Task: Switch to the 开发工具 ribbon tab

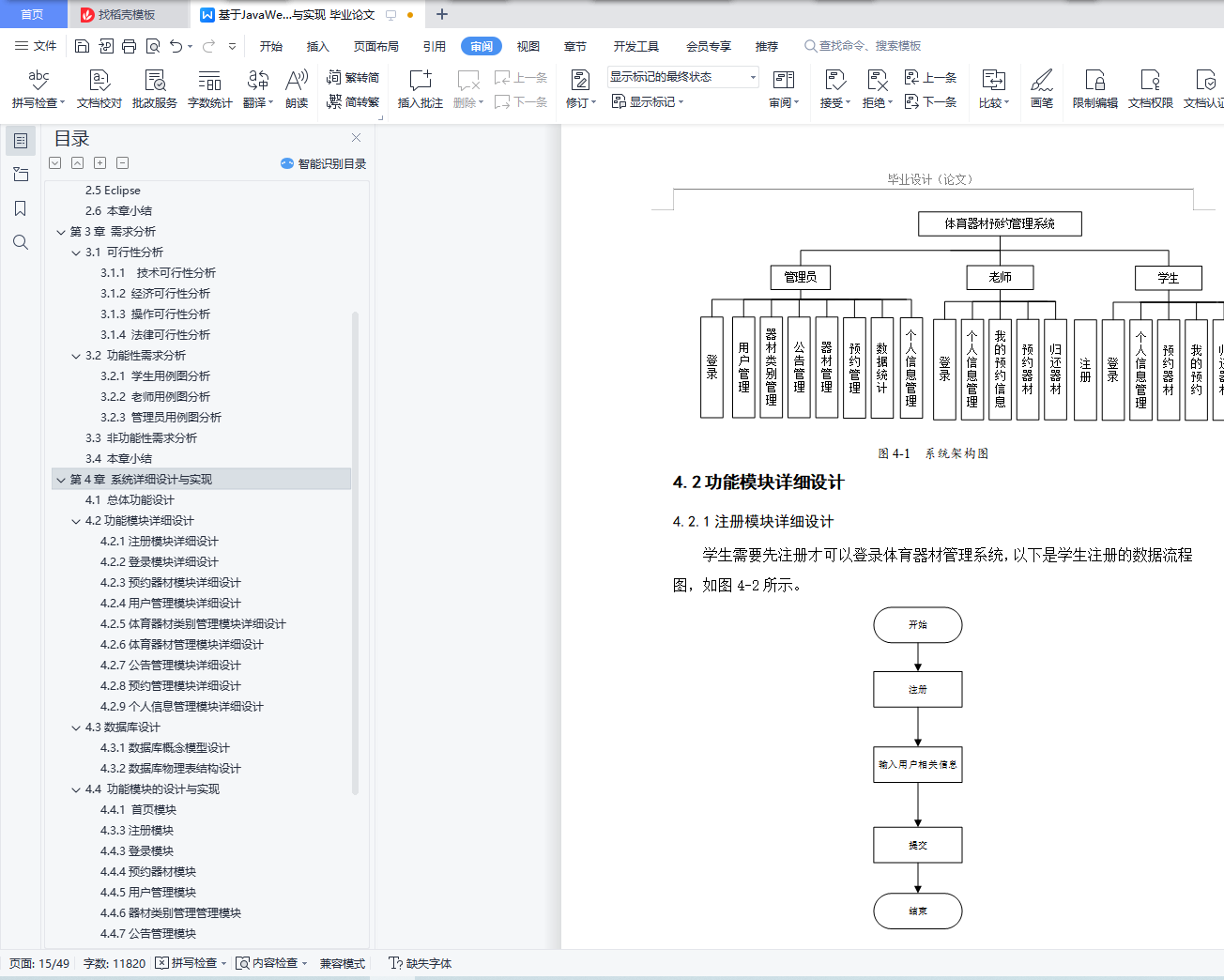Action: (636, 46)
